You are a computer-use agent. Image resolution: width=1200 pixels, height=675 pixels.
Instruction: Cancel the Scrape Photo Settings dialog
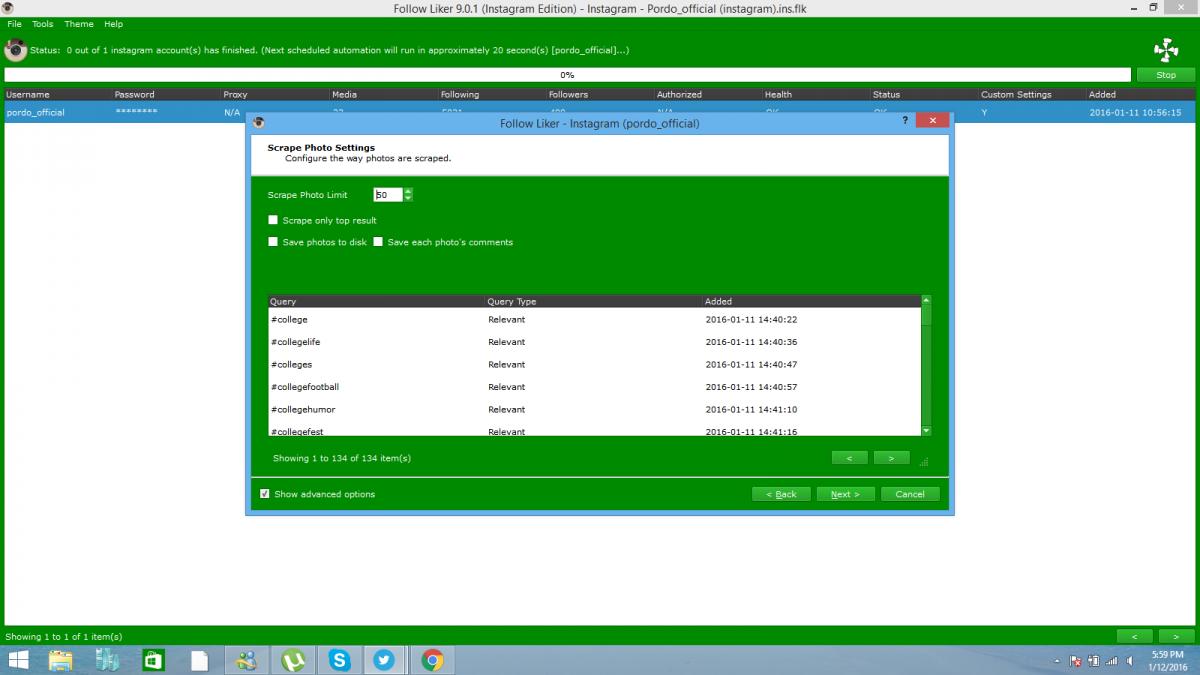pyautogui.click(x=910, y=494)
